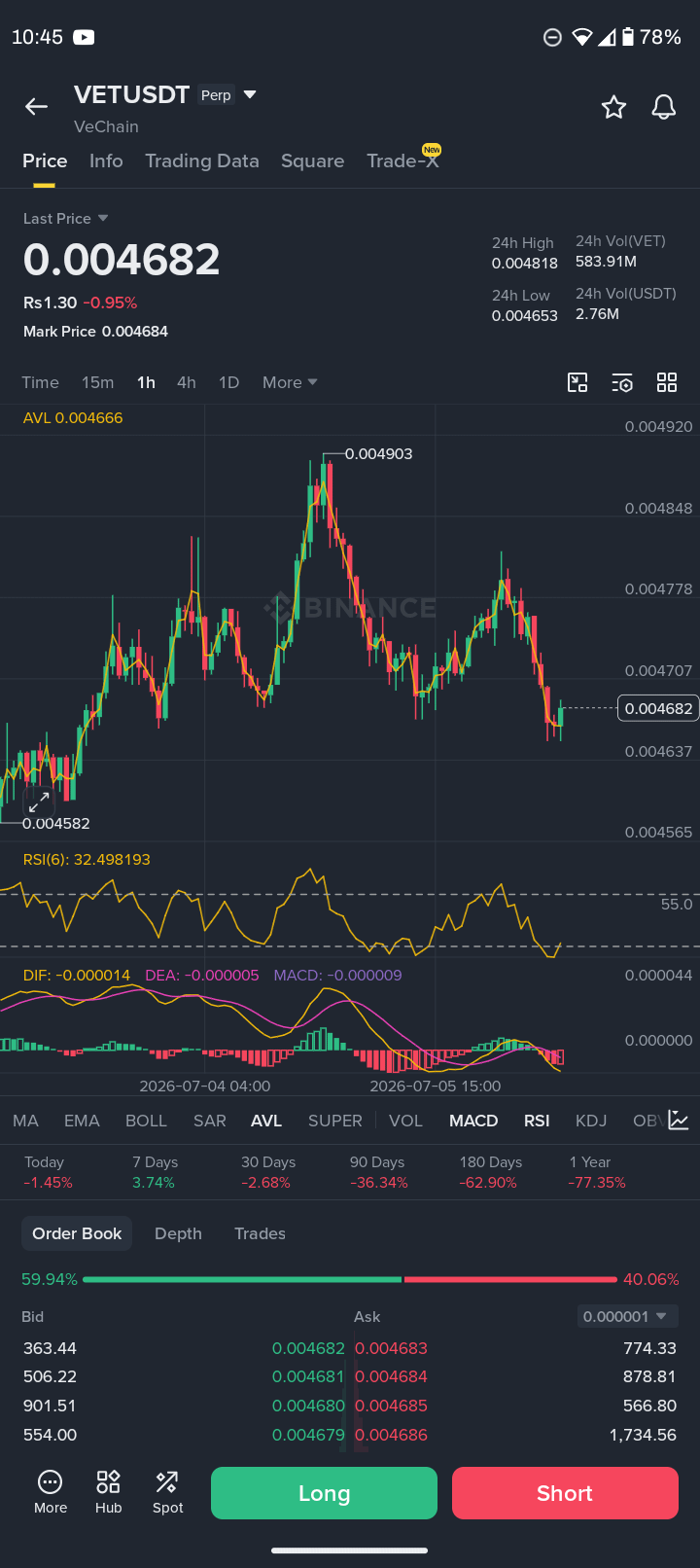Viewport: 700px width, 1568px height.
Task: Select bid price 0.004682
Action: click(308, 1348)
